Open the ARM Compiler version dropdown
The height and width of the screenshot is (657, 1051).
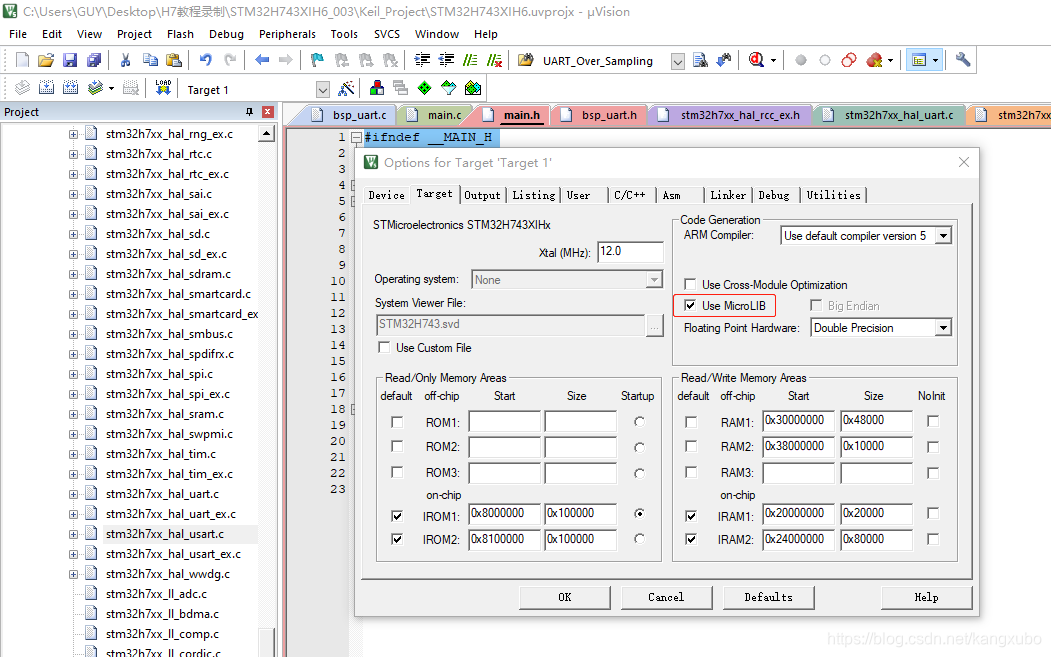pyautogui.click(x=944, y=236)
